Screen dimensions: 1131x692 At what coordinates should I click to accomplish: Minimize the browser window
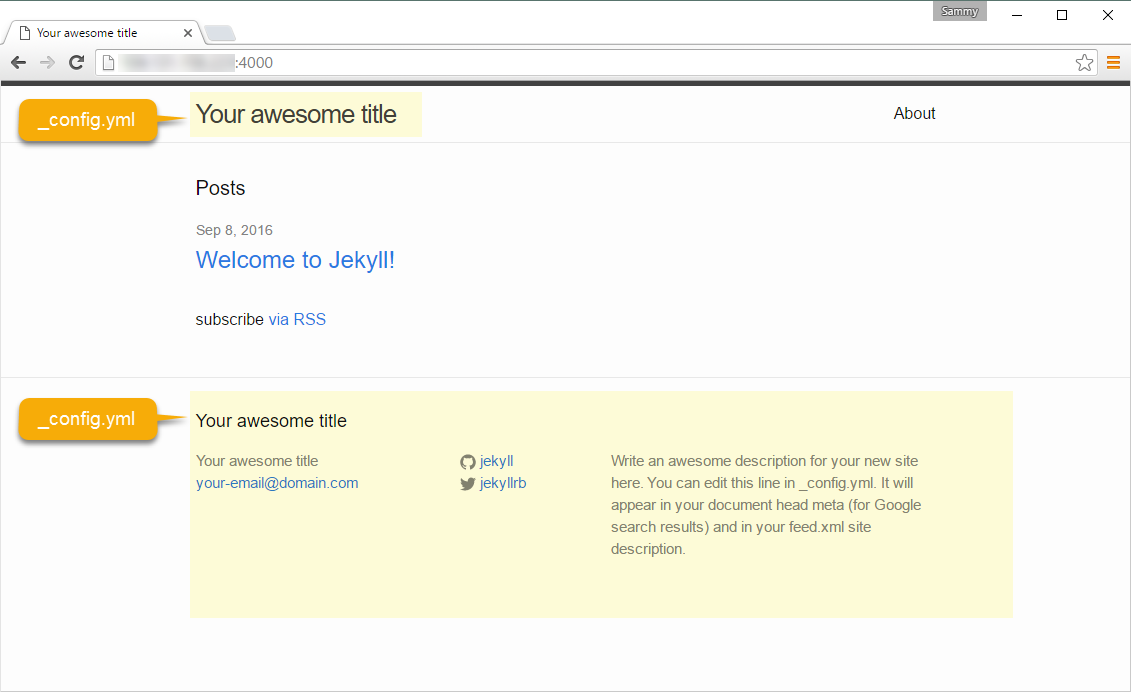[1017, 15]
